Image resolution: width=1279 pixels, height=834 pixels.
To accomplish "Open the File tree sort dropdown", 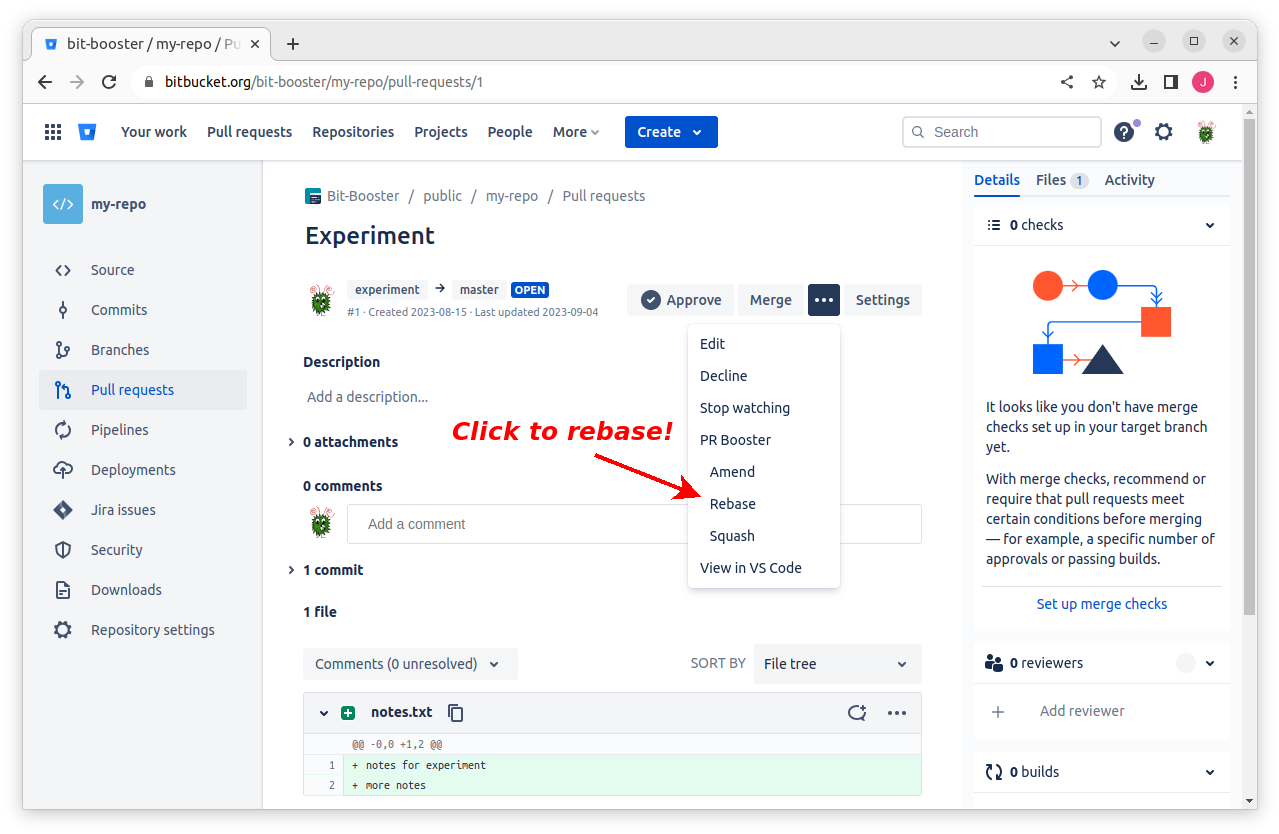I will 837,664.
